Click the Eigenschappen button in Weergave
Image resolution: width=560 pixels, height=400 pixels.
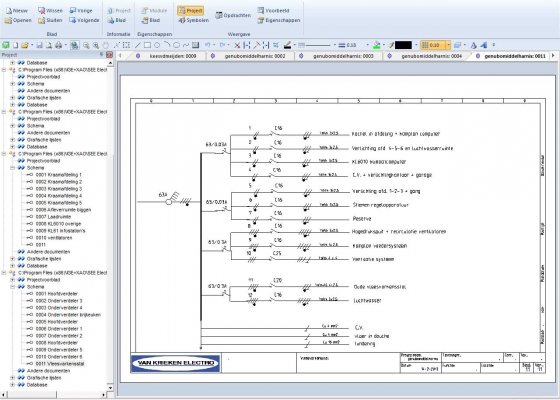[279, 20]
